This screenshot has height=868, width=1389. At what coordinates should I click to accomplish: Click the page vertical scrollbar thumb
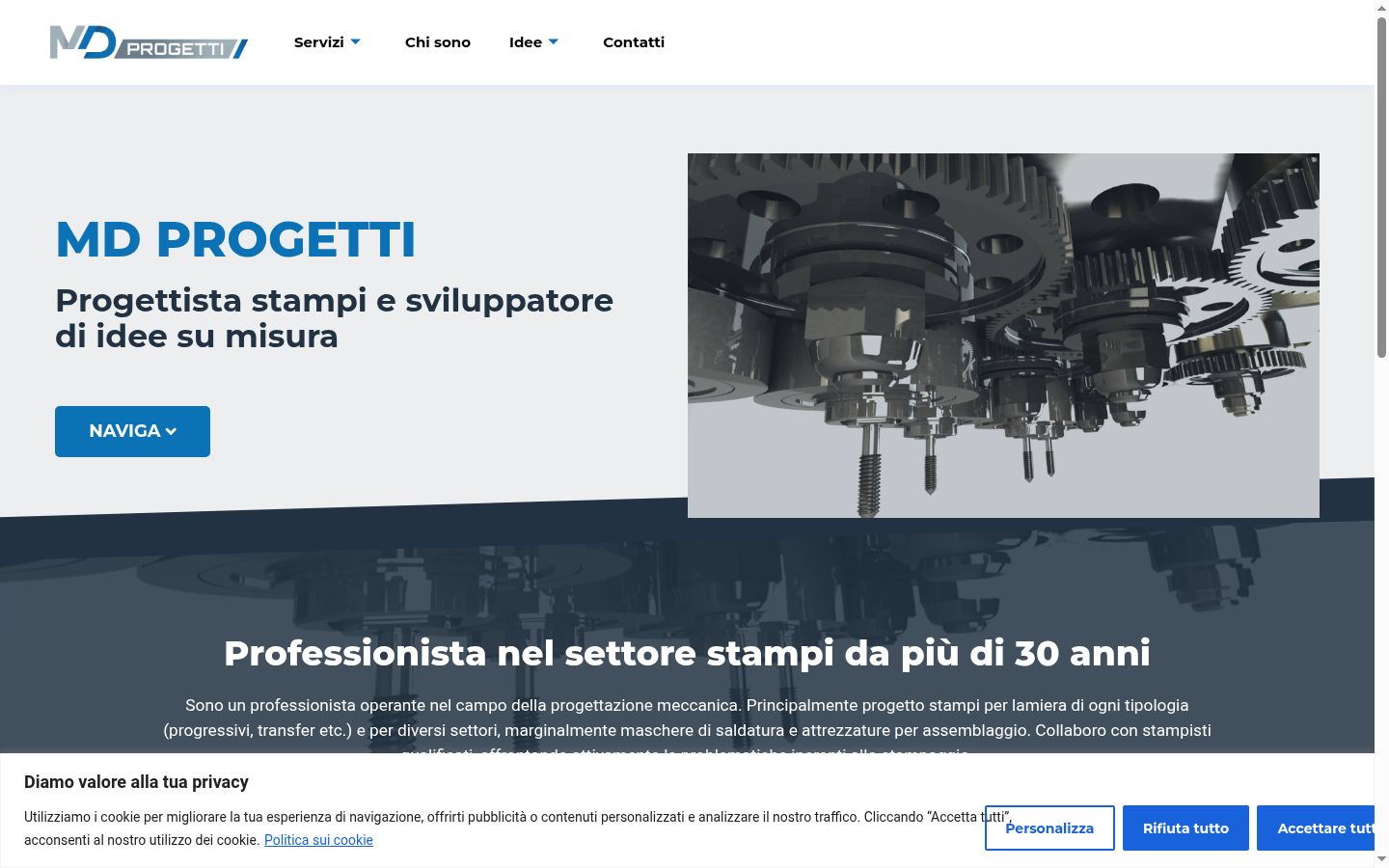[1381, 188]
